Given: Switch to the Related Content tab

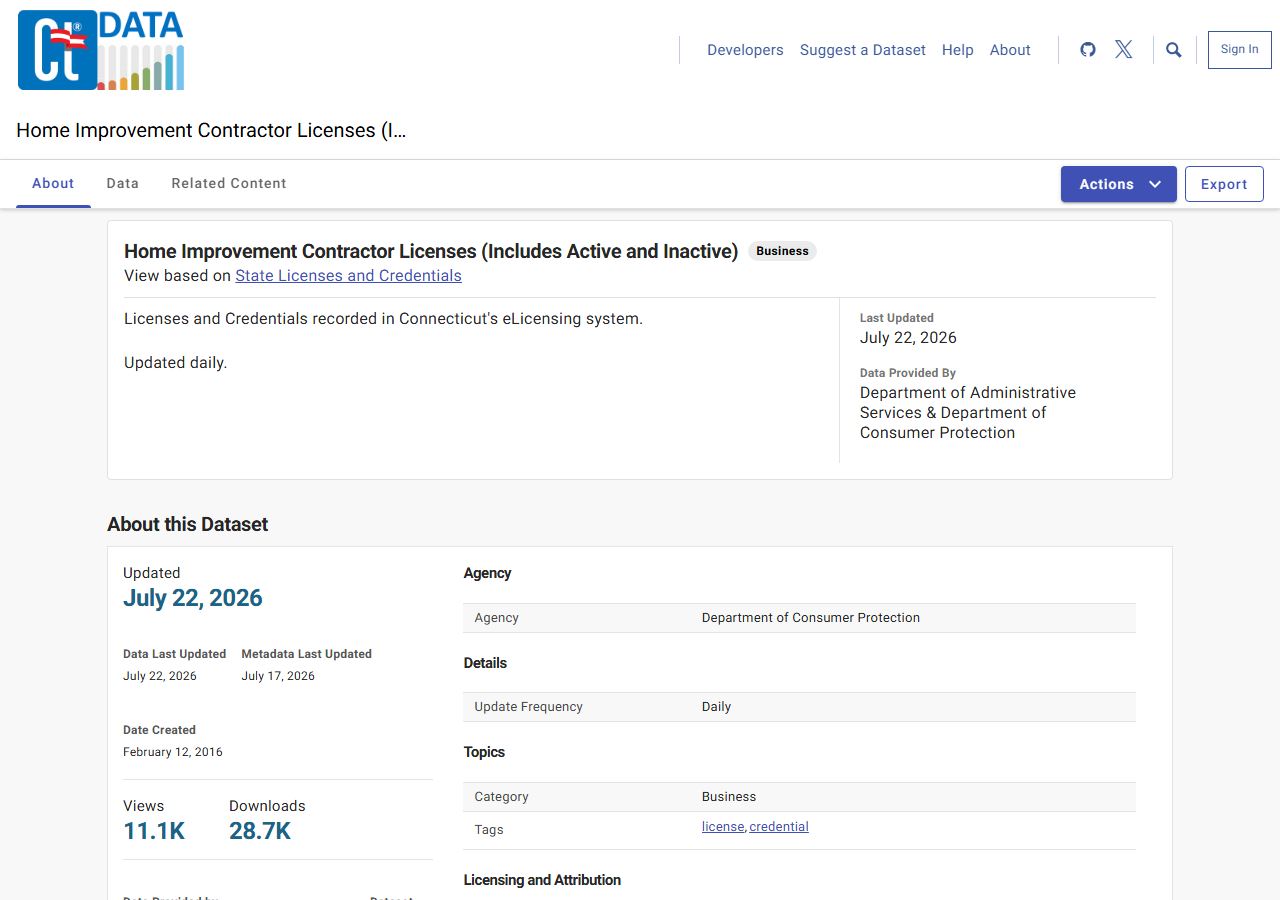Looking at the screenshot, I should pyautogui.click(x=229, y=184).
